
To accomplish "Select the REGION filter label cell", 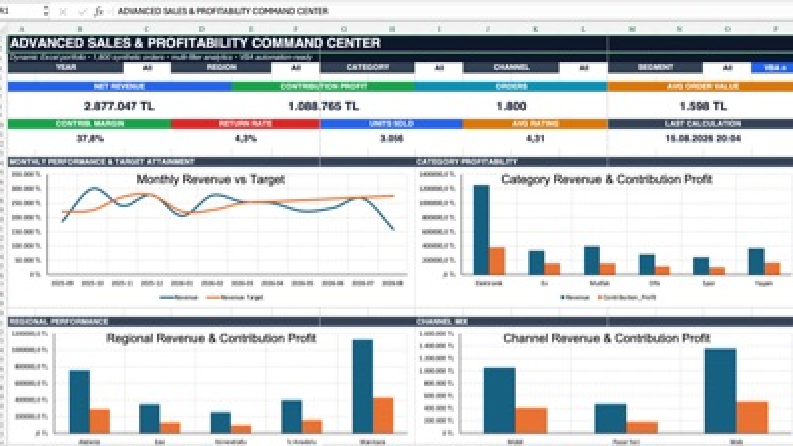I will pyautogui.click(x=221, y=68).
